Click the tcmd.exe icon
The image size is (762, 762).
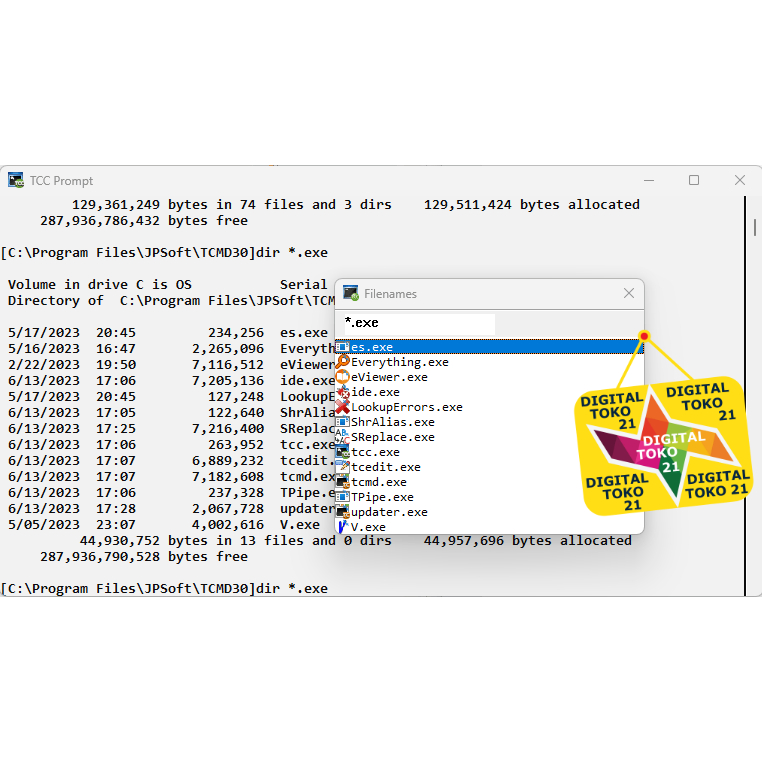(343, 482)
